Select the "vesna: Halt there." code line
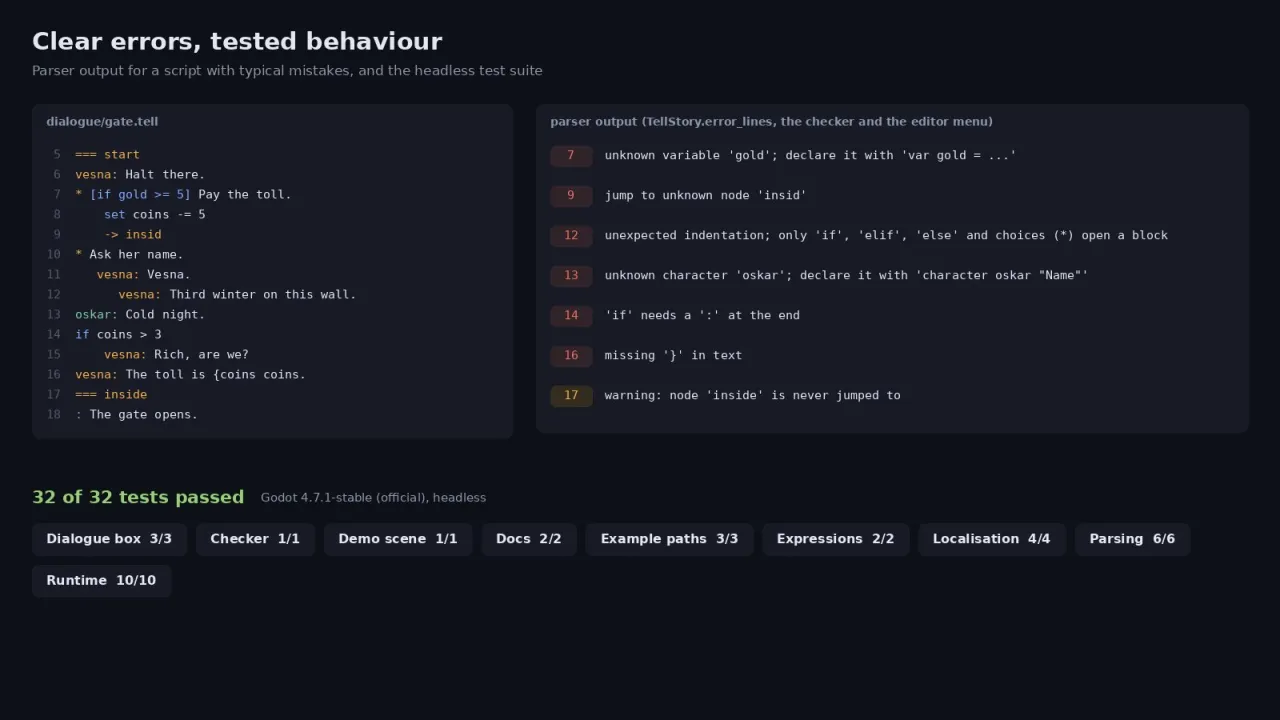This screenshot has height=720, width=1280. coord(140,174)
